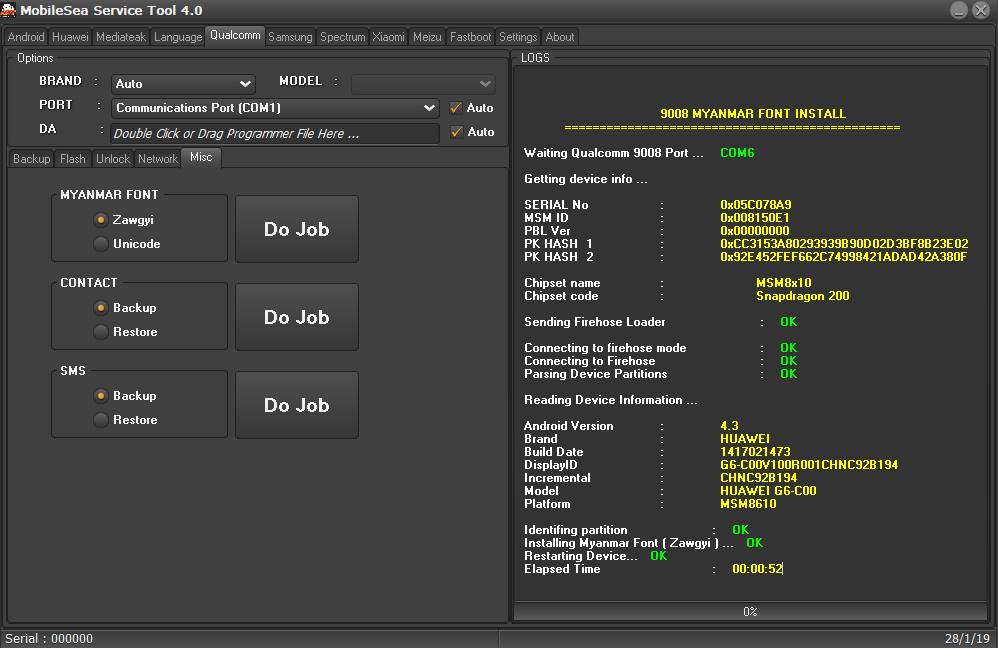This screenshot has height=648, width=998.
Task: Click the MSM8x10 chipset name text
Action: (784, 283)
